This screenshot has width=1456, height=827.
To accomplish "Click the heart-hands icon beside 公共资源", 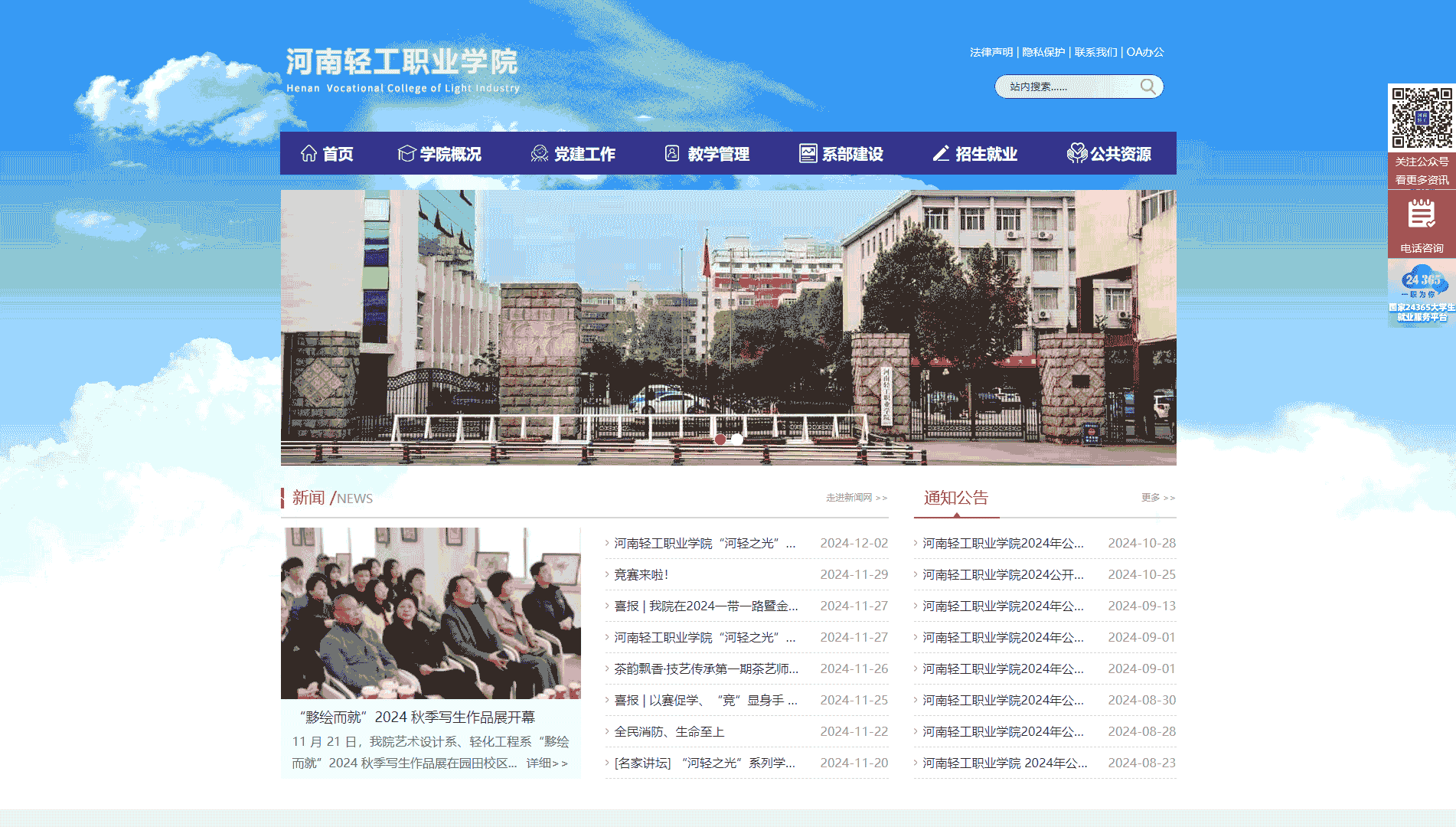I will (1077, 153).
